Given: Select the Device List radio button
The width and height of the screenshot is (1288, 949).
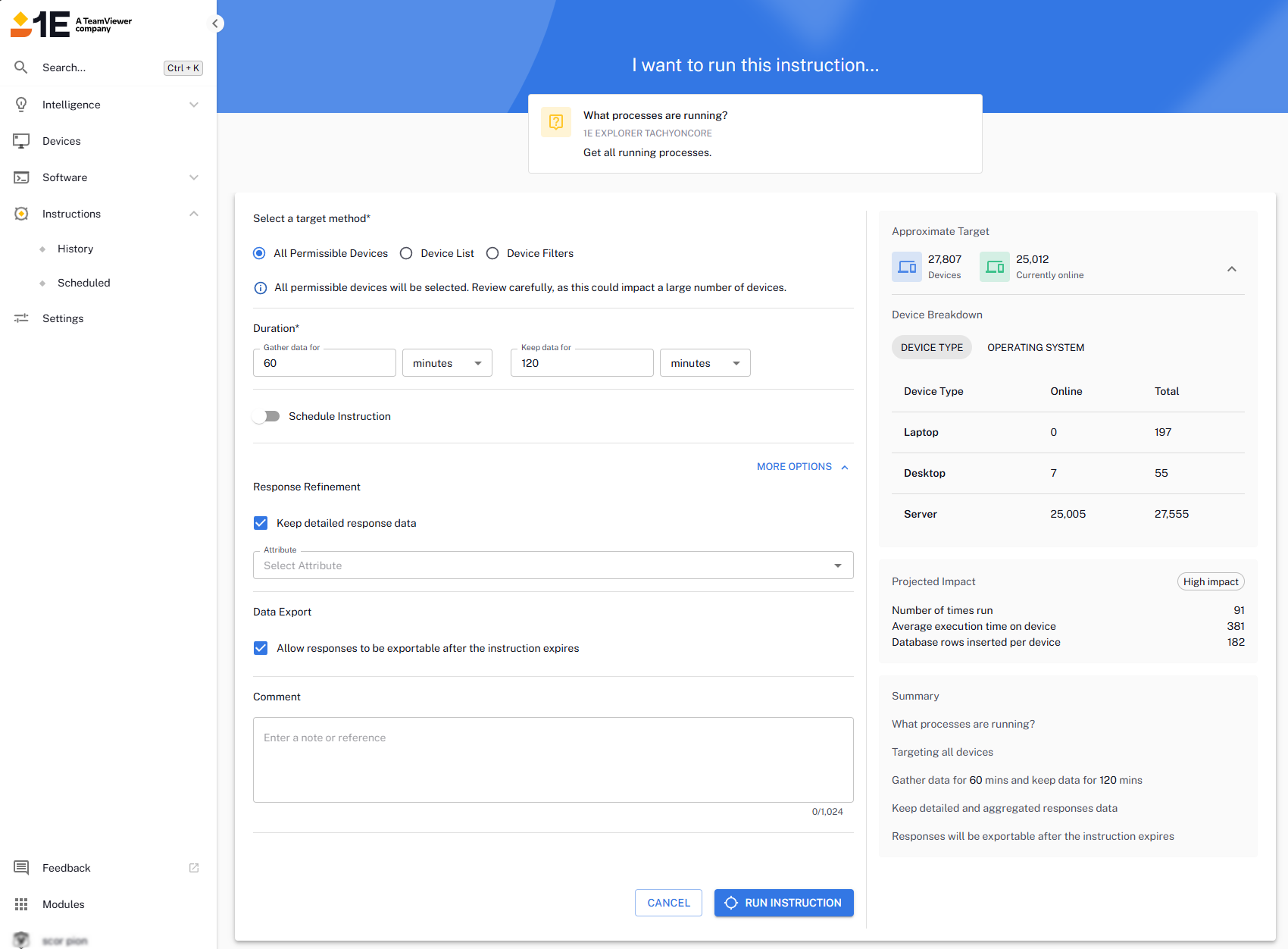Looking at the screenshot, I should [x=406, y=253].
